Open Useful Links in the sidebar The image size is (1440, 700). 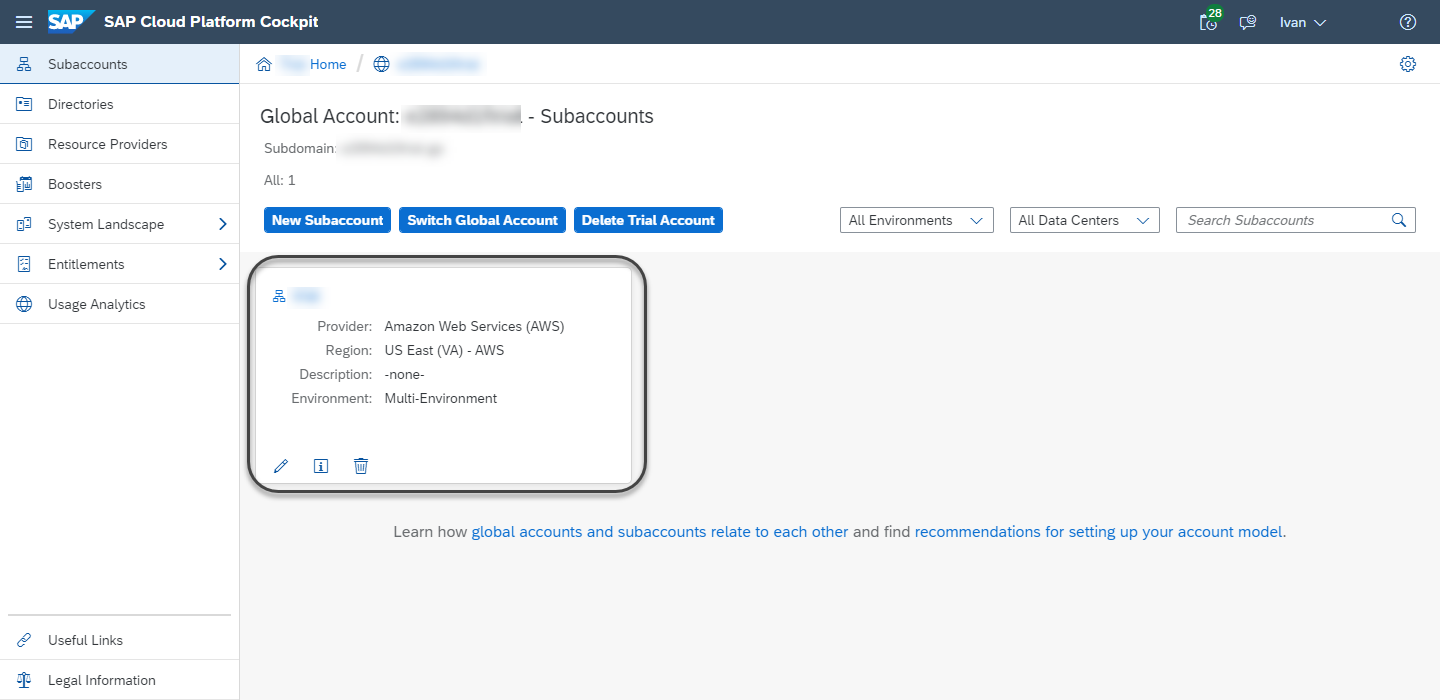coord(120,640)
